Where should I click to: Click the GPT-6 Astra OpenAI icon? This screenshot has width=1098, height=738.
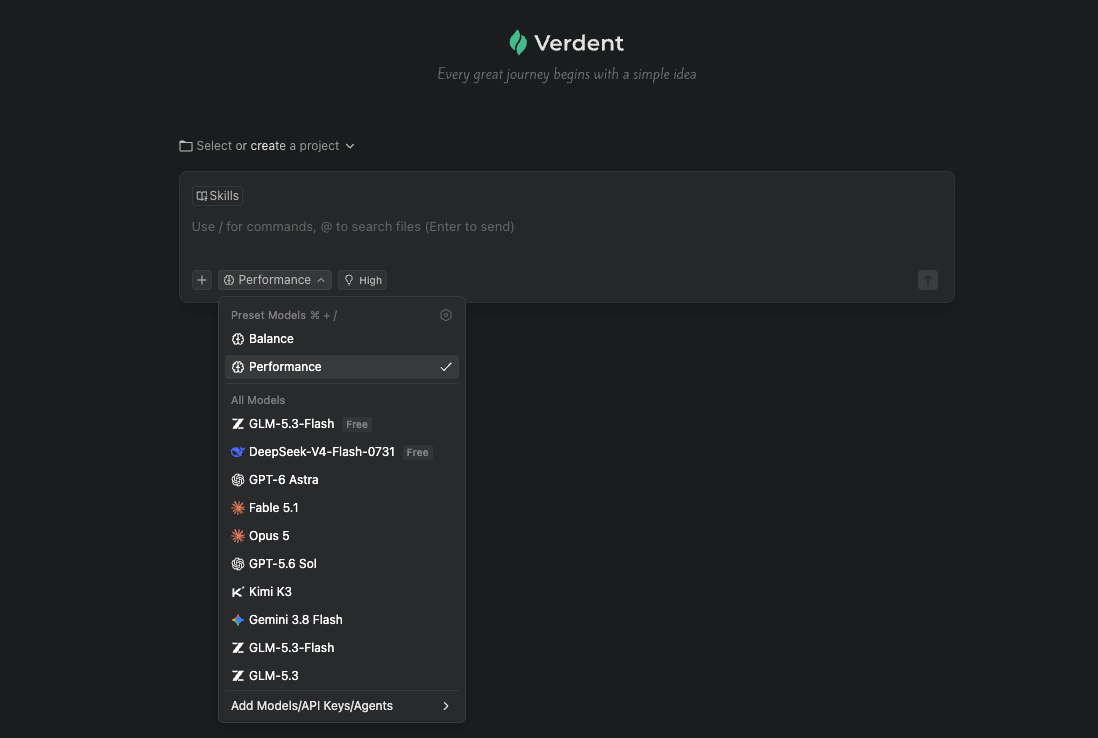238,480
